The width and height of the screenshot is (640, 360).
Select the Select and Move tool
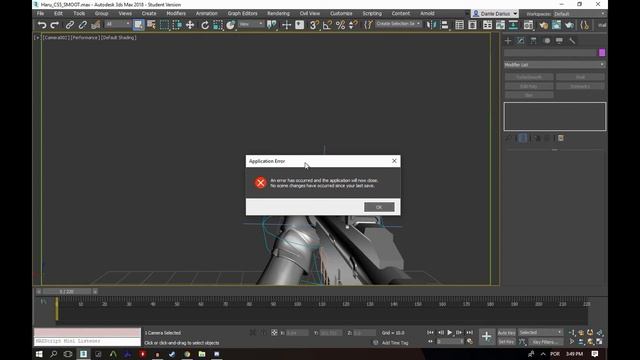190,25
